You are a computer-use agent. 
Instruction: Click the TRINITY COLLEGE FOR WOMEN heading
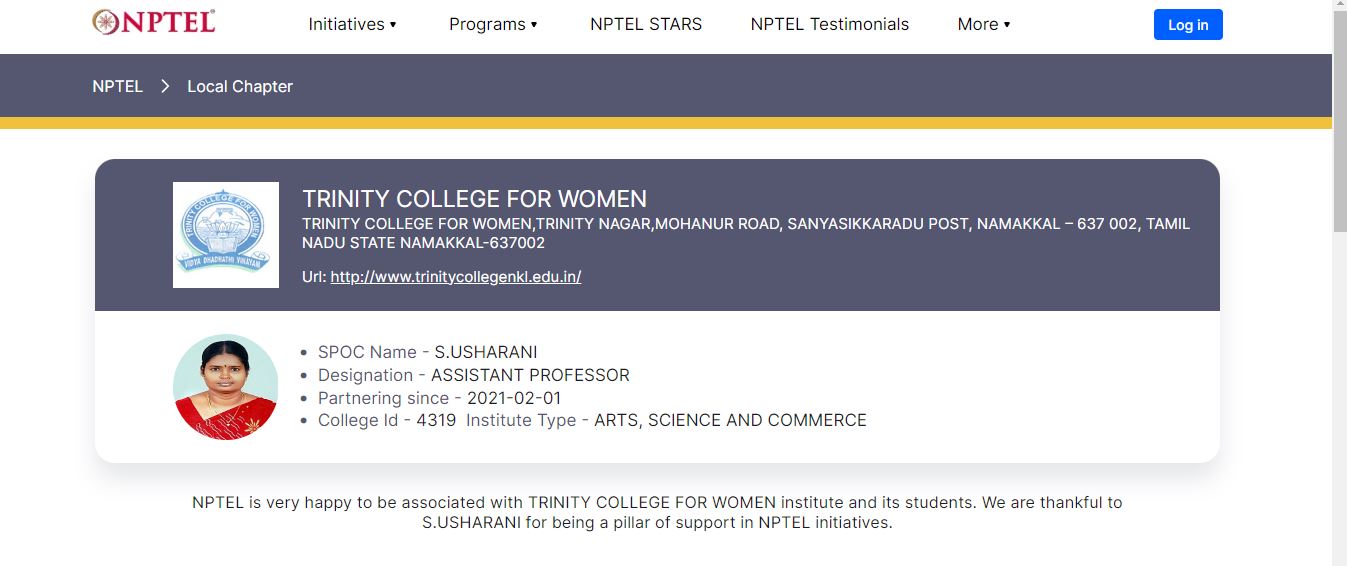[474, 199]
